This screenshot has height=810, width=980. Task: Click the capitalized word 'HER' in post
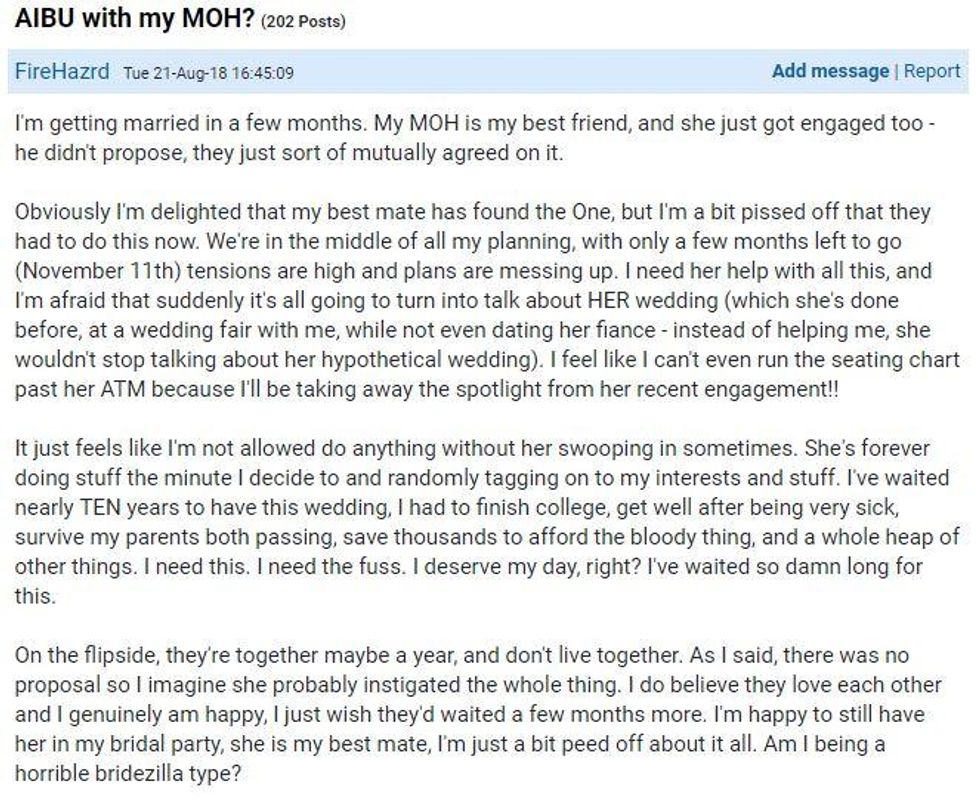(x=609, y=301)
